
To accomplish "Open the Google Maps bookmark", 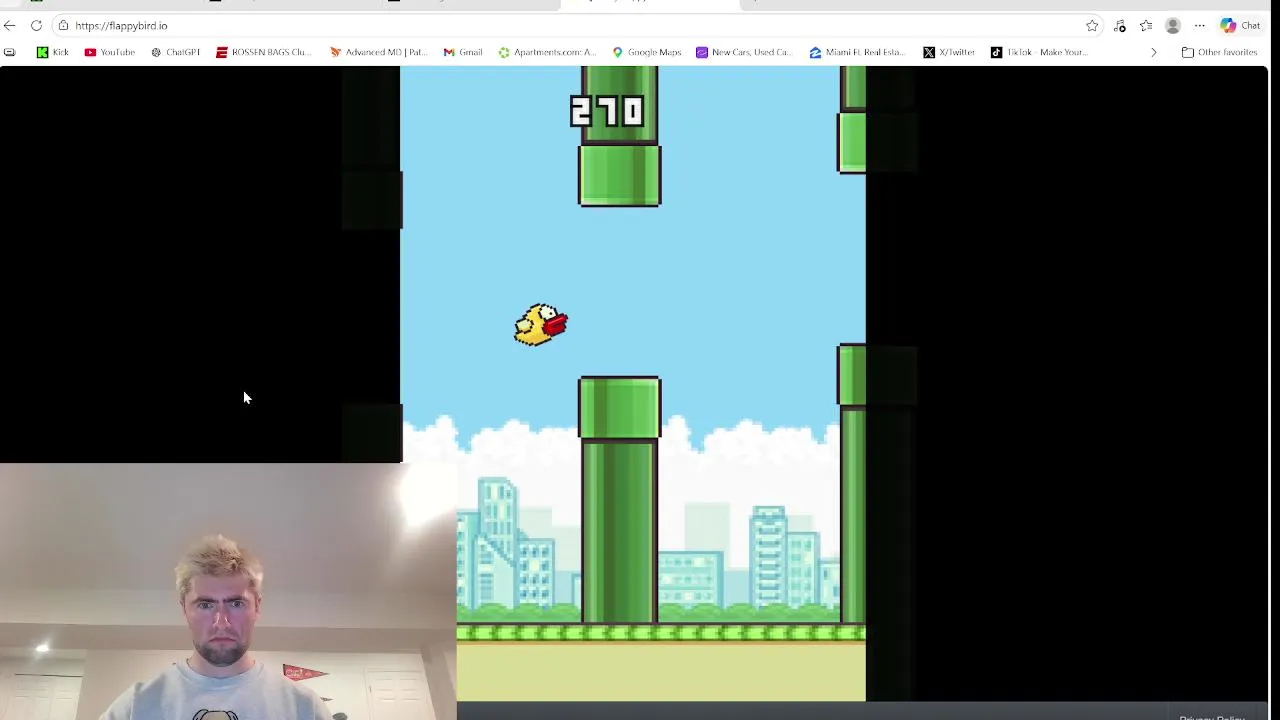I will pos(647,52).
